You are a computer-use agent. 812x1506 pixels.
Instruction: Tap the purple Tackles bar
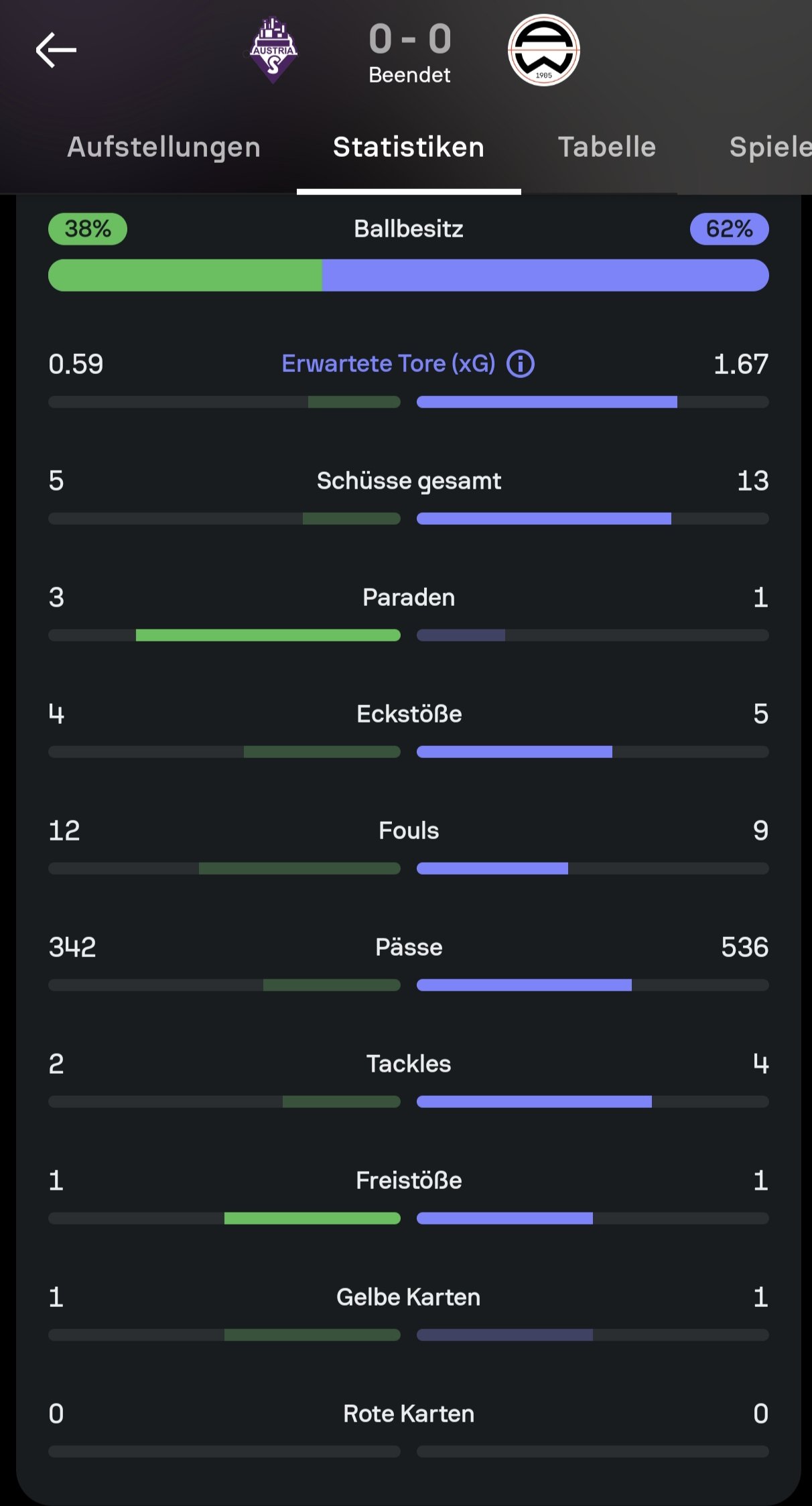534,1102
